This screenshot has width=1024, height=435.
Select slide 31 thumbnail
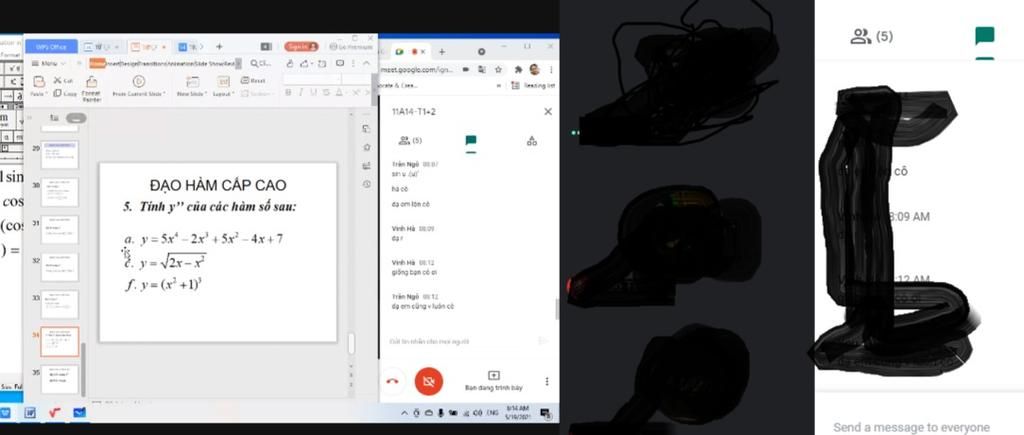pos(59,230)
